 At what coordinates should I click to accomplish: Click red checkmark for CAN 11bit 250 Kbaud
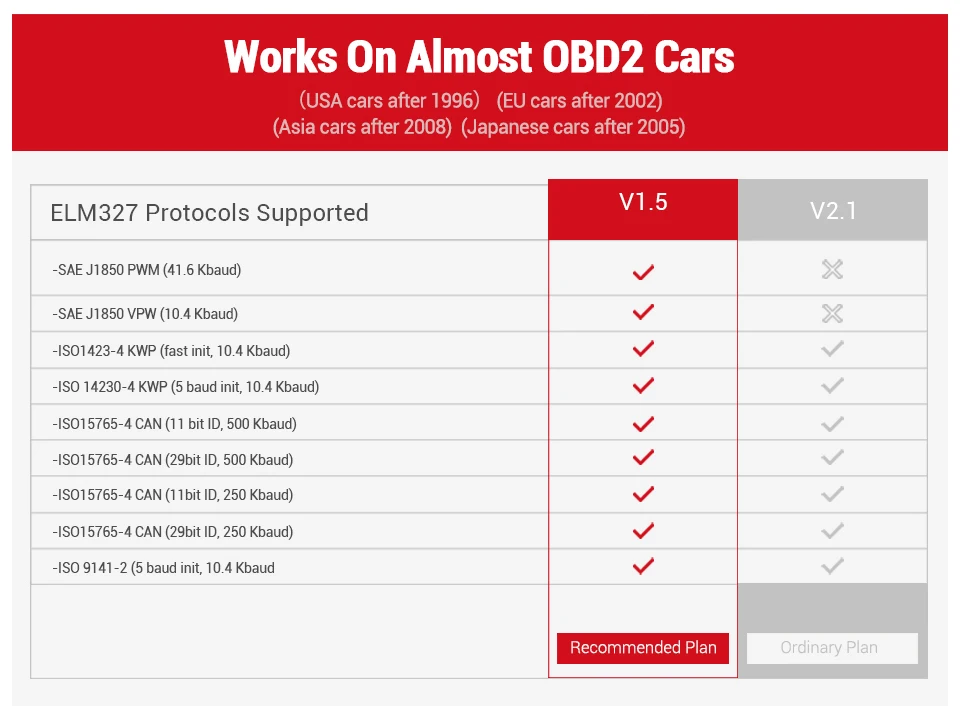tap(643, 494)
